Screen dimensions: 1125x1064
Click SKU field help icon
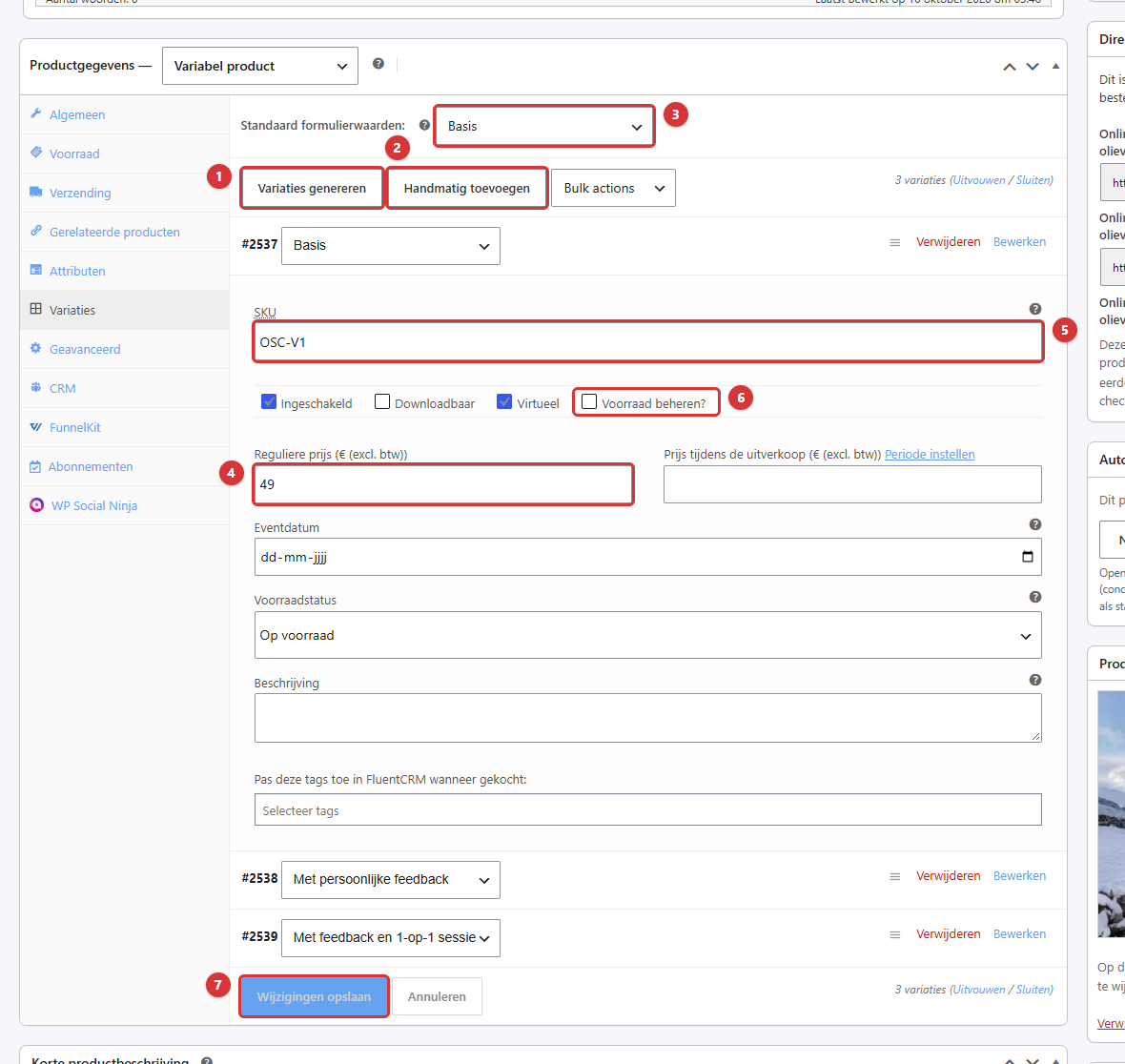[1035, 309]
